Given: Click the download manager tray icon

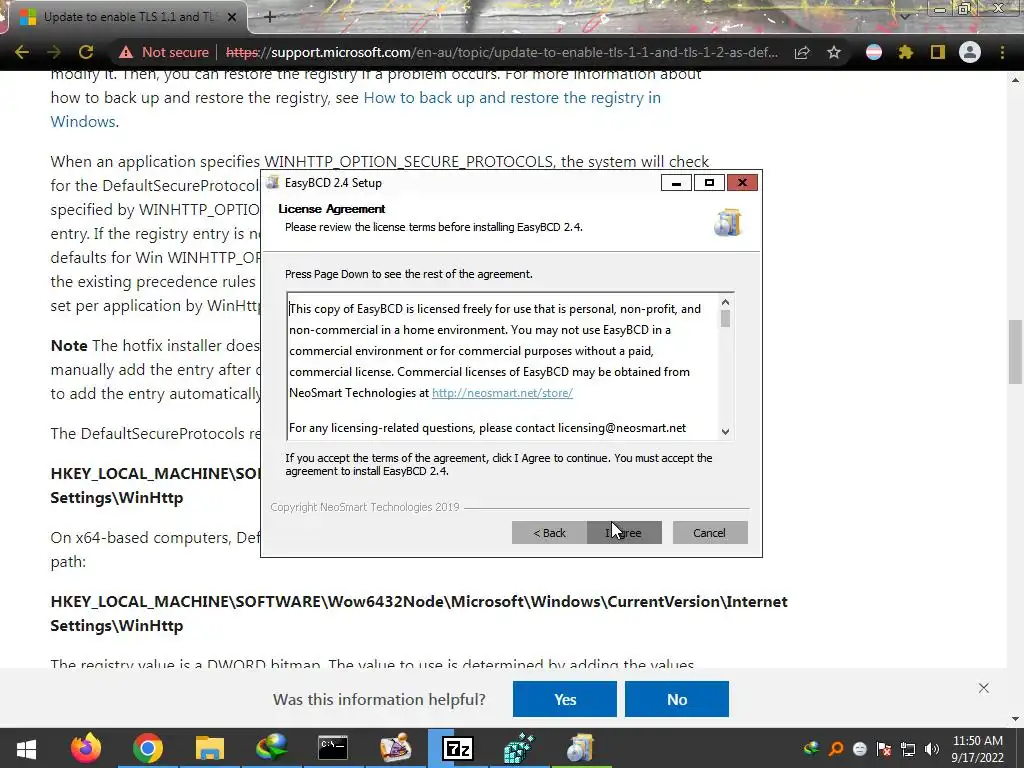Looking at the screenshot, I should 812,749.
